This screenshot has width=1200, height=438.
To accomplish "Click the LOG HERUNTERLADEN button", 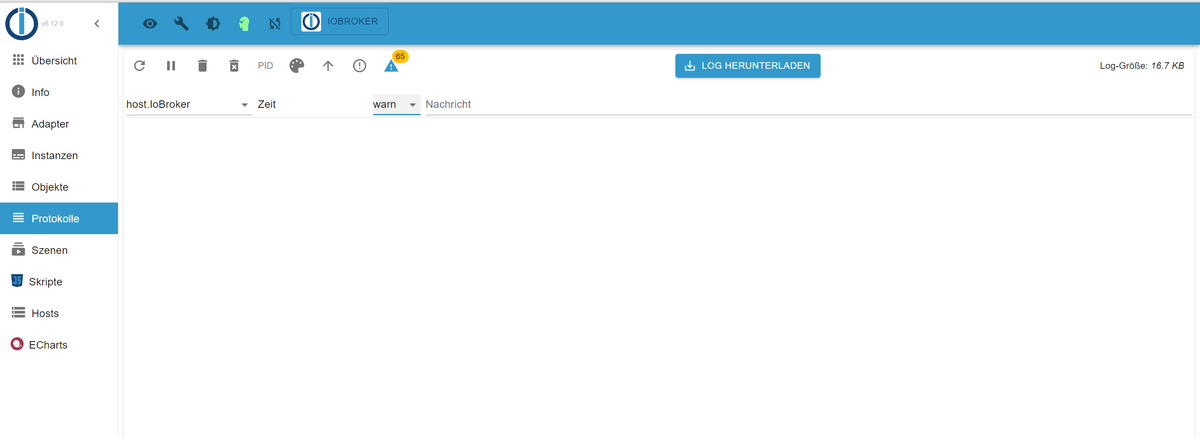I will tap(748, 66).
